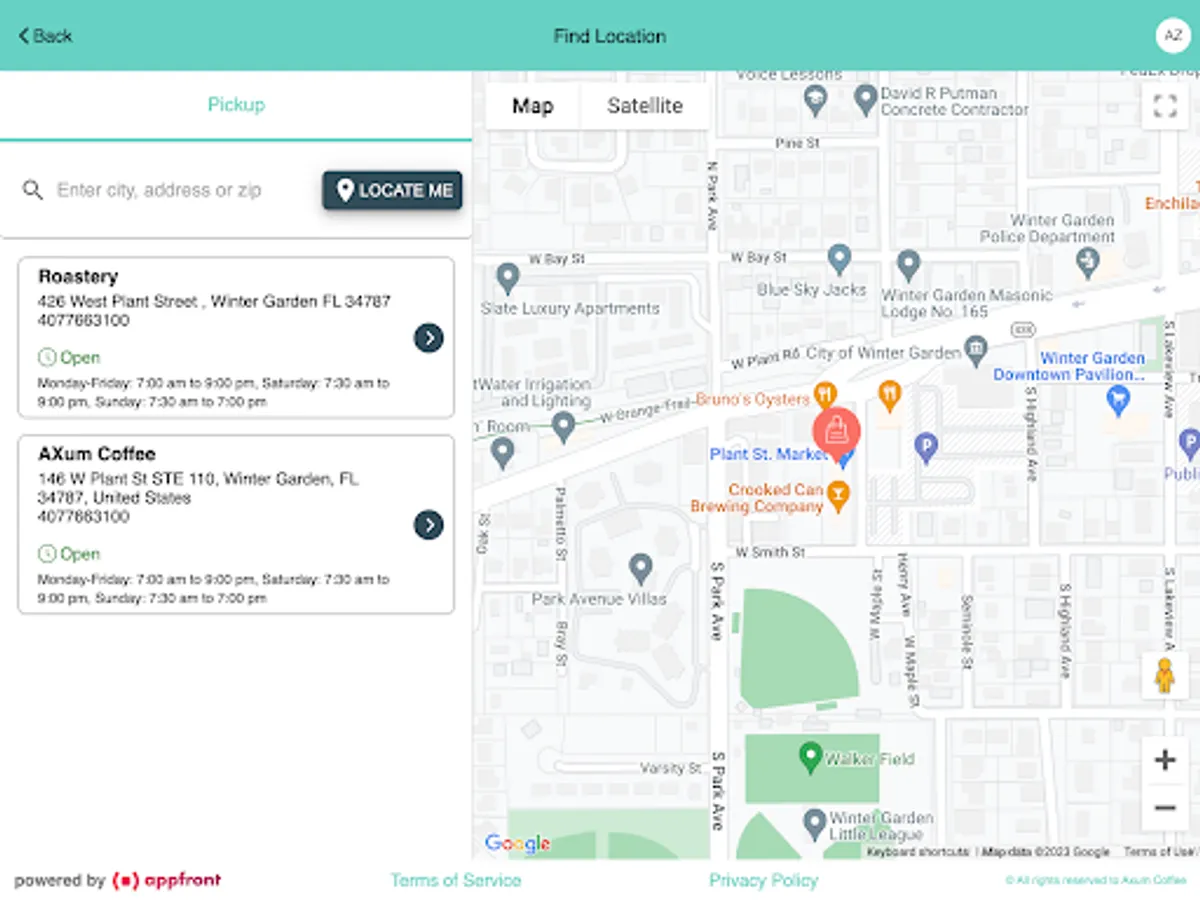Click the red store marker pin

tap(837, 431)
